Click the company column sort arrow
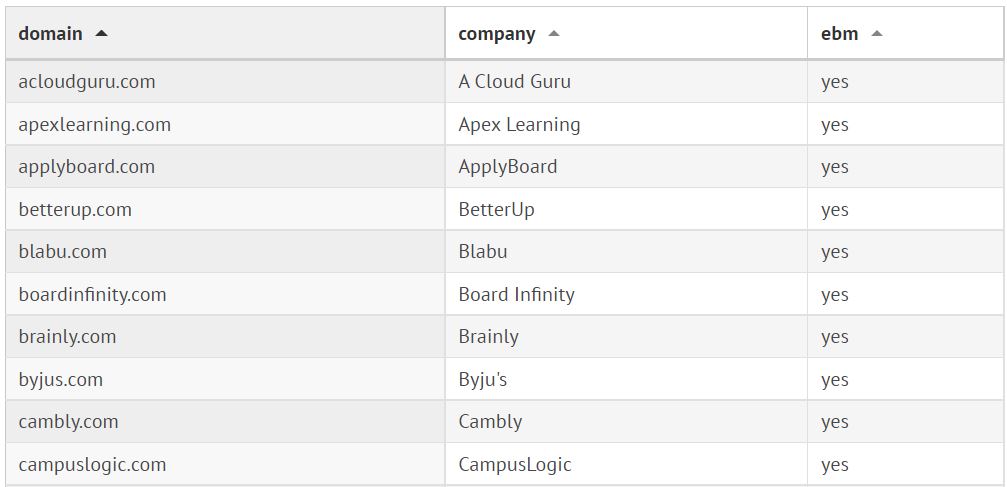 pos(554,34)
